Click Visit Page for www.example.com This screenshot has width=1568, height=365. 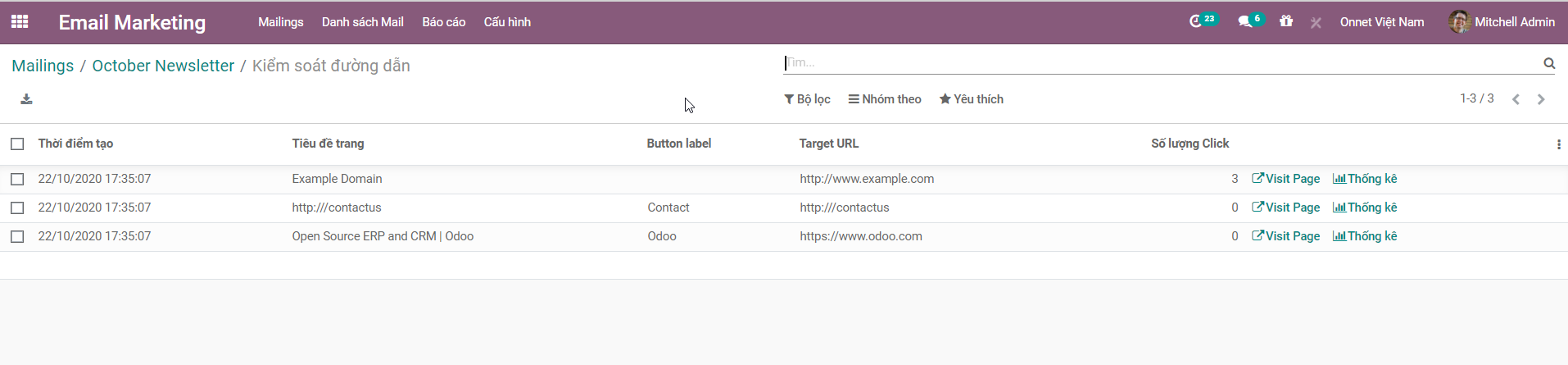(1285, 179)
